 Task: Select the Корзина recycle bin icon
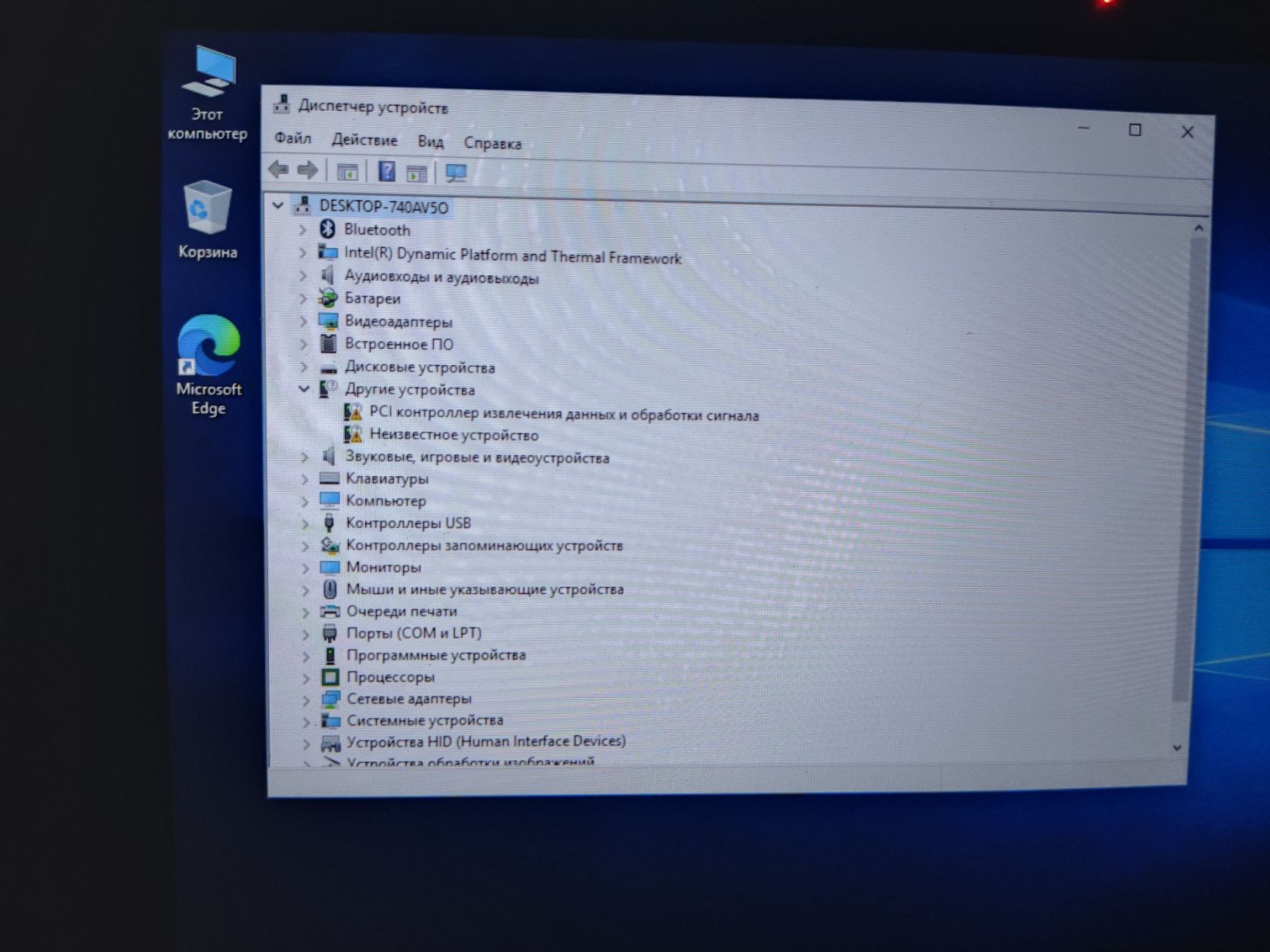point(207,219)
